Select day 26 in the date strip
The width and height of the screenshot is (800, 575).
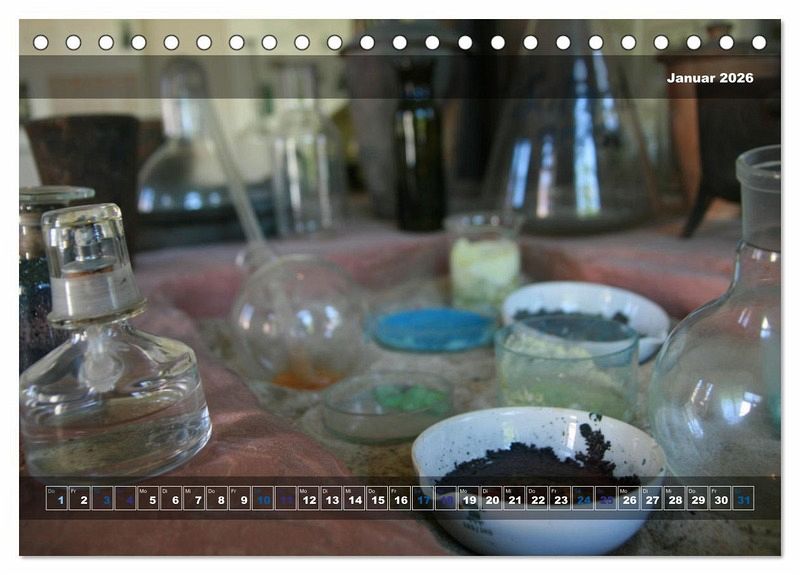[628, 498]
